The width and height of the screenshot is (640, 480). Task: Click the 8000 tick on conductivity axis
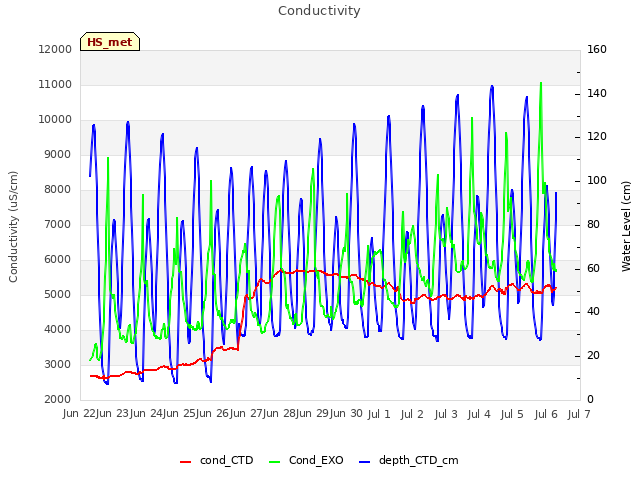(x=58, y=189)
